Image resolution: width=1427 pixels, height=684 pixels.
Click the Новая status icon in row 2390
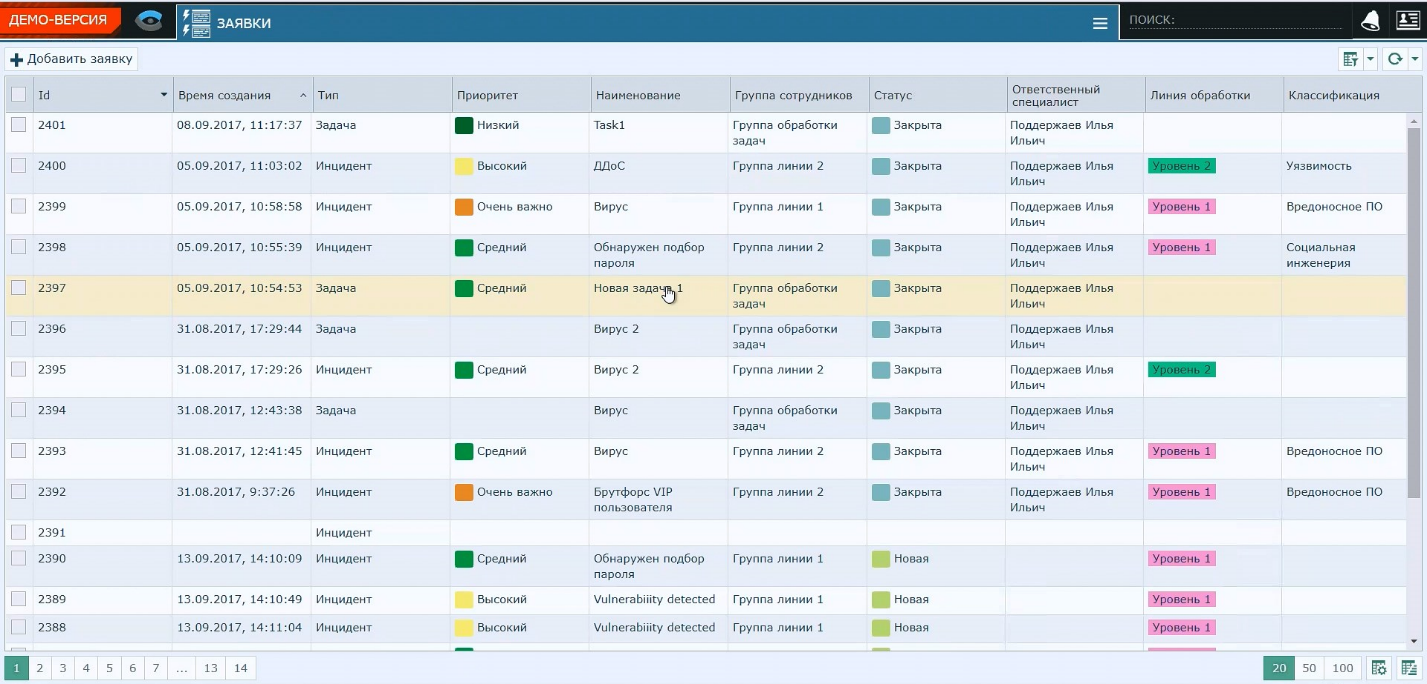tap(880, 559)
